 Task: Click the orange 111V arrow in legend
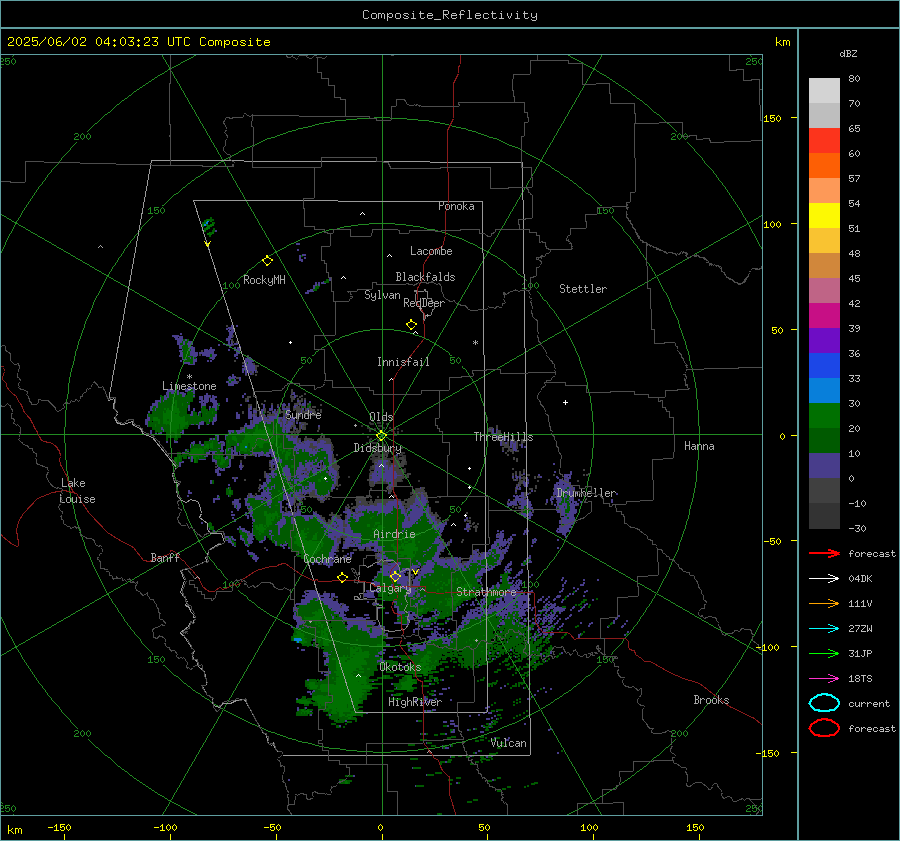pyautogui.click(x=824, y=603)
